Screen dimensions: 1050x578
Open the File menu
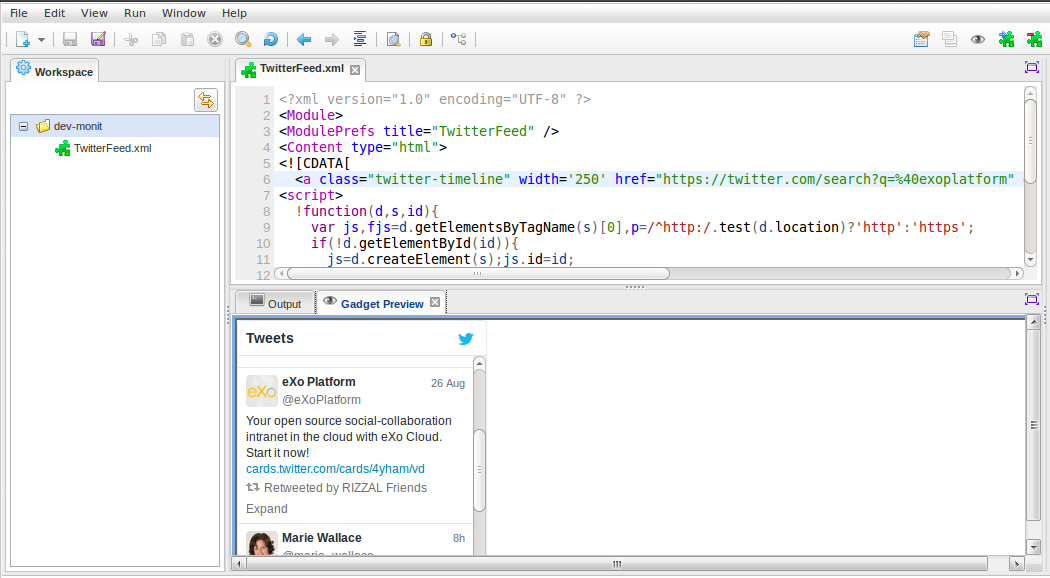click(19, 13)
